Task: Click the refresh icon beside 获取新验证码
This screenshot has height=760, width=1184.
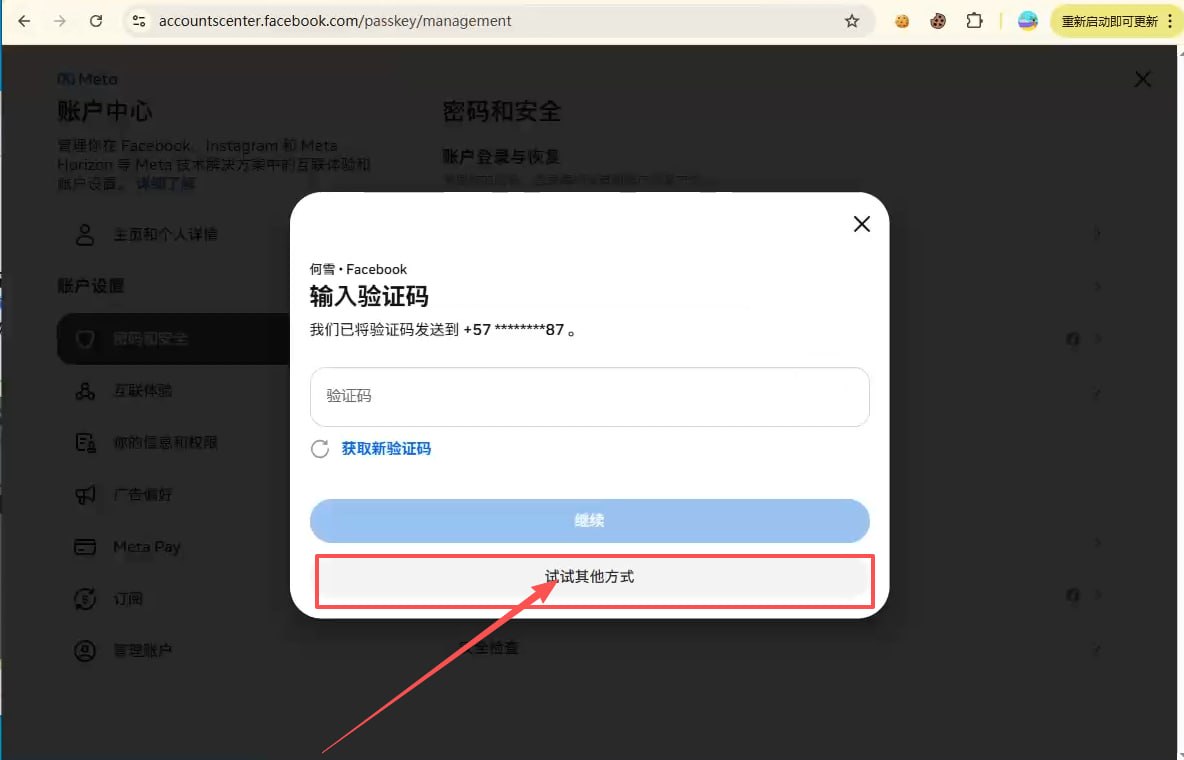Action: [x=320, y=449]
